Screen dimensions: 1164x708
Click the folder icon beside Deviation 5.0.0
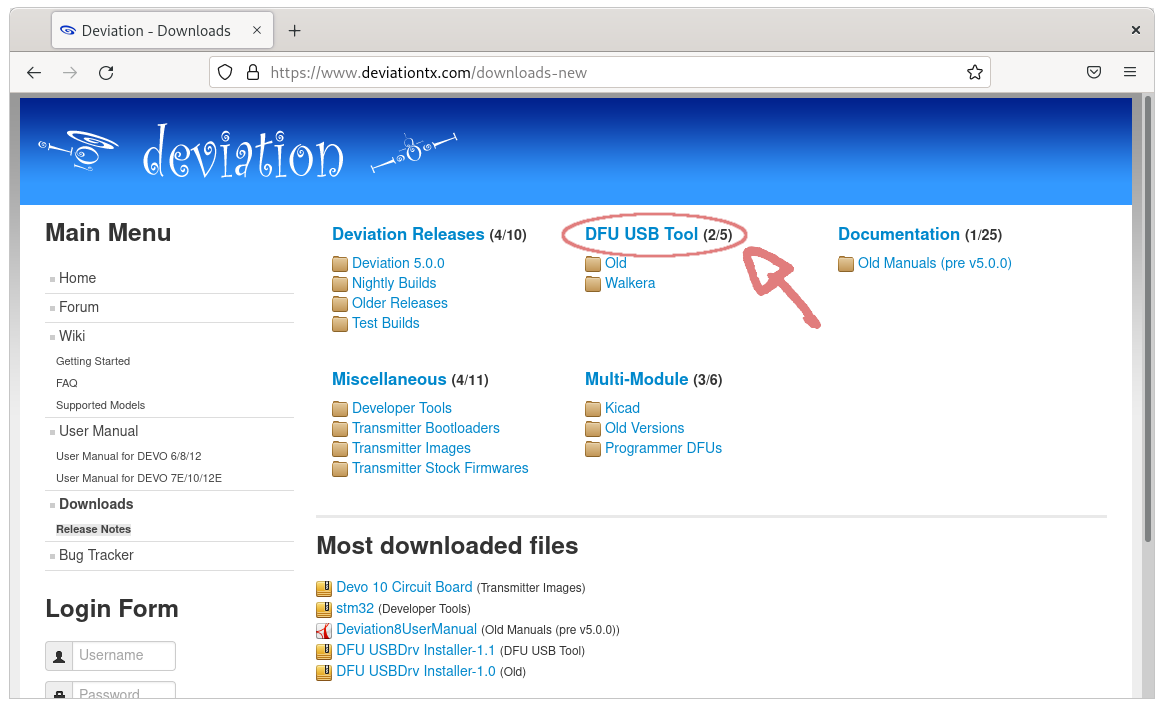[x=340, y=263]
